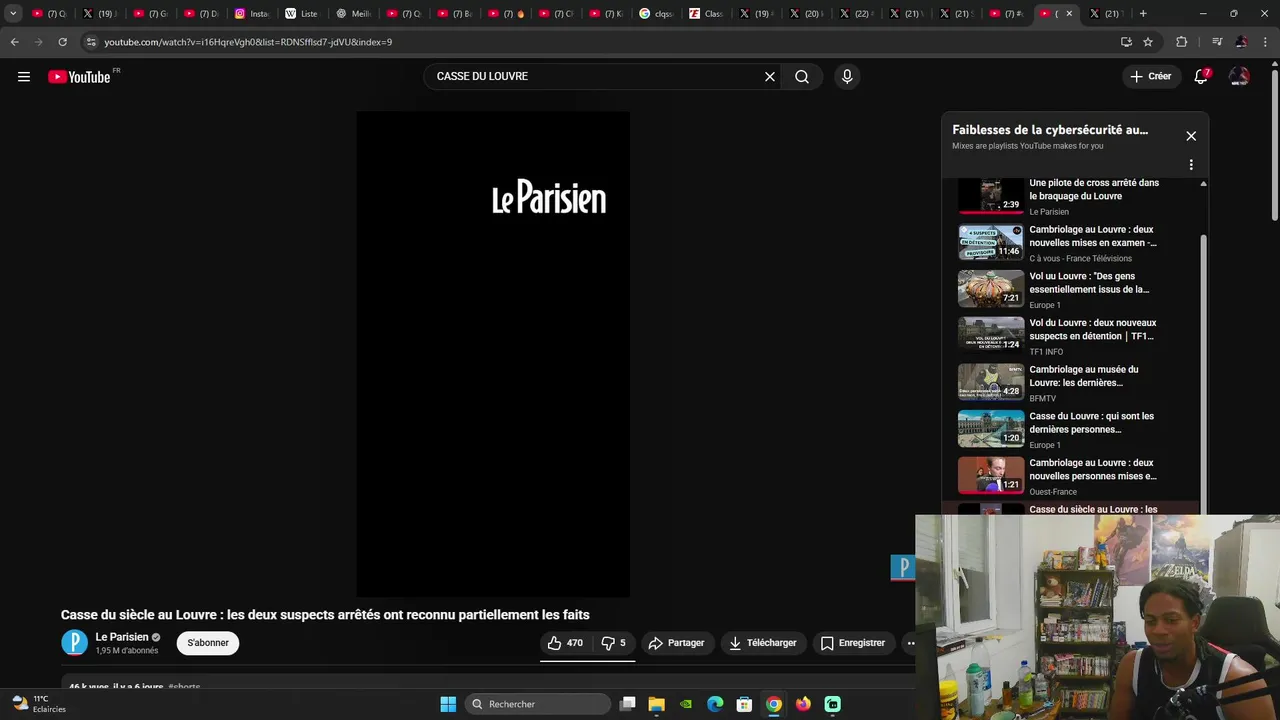Play 'Une pilote de cross arrêté' thumbnail
This screenshot has height=720, width=1280.
[991, 195]
